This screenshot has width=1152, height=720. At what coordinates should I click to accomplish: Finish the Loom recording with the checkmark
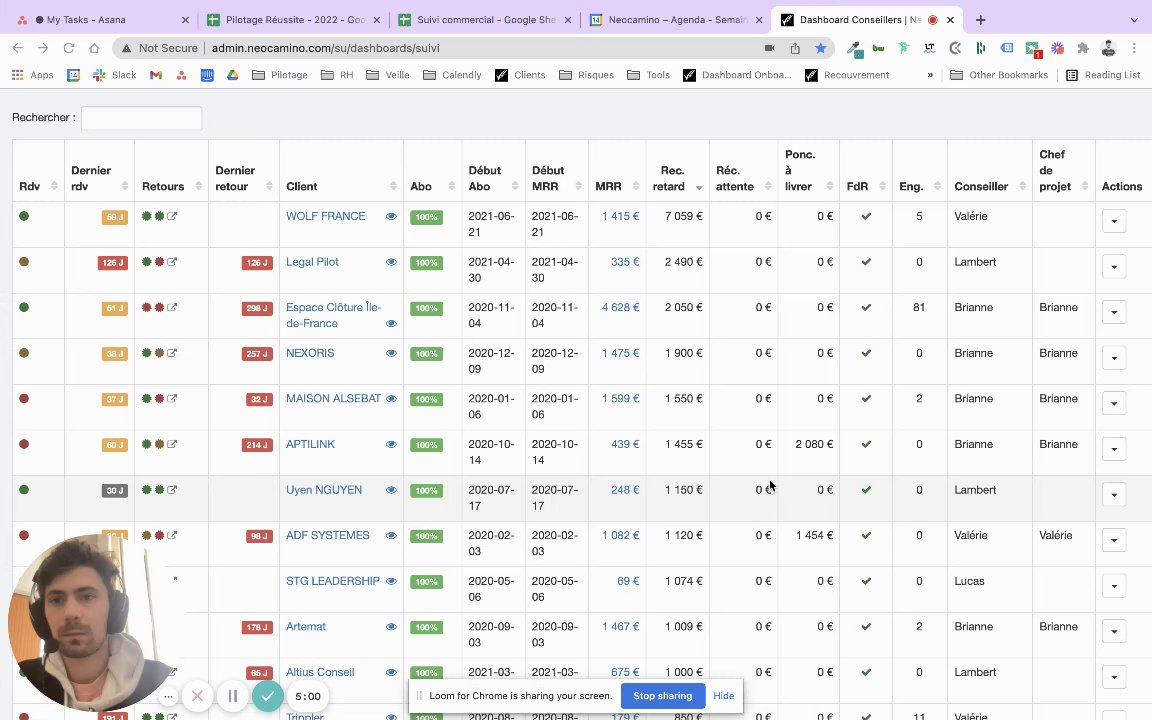tap(267, 696)
